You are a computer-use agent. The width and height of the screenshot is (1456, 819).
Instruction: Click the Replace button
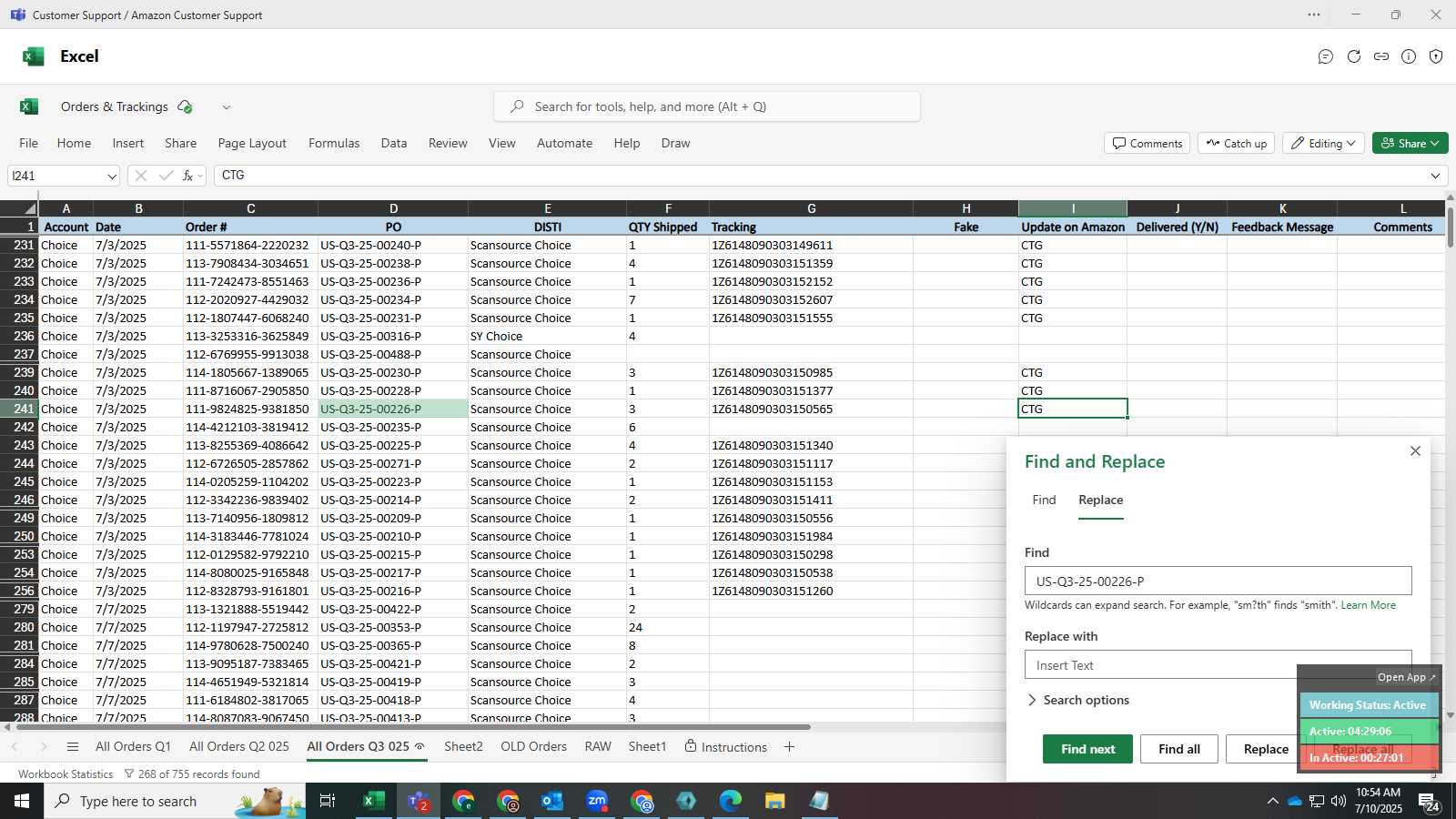click(x=1266, y=749)
